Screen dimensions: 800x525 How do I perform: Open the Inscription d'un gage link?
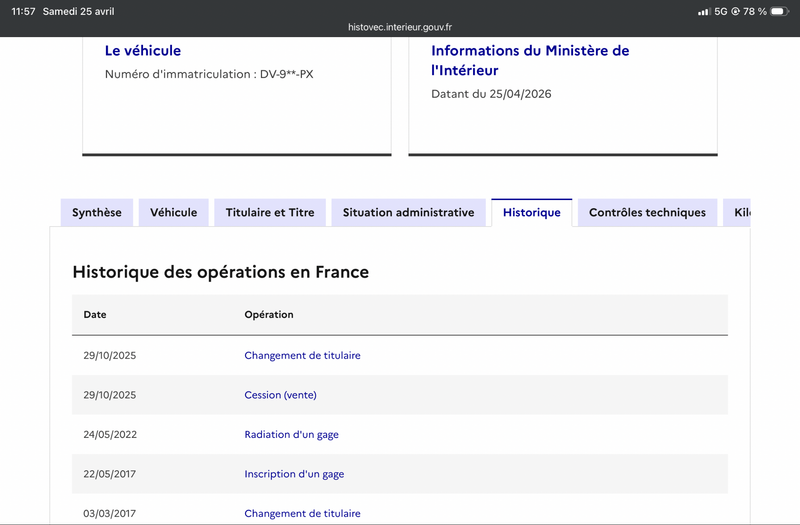pyautogui.click(x=294, y=474)
